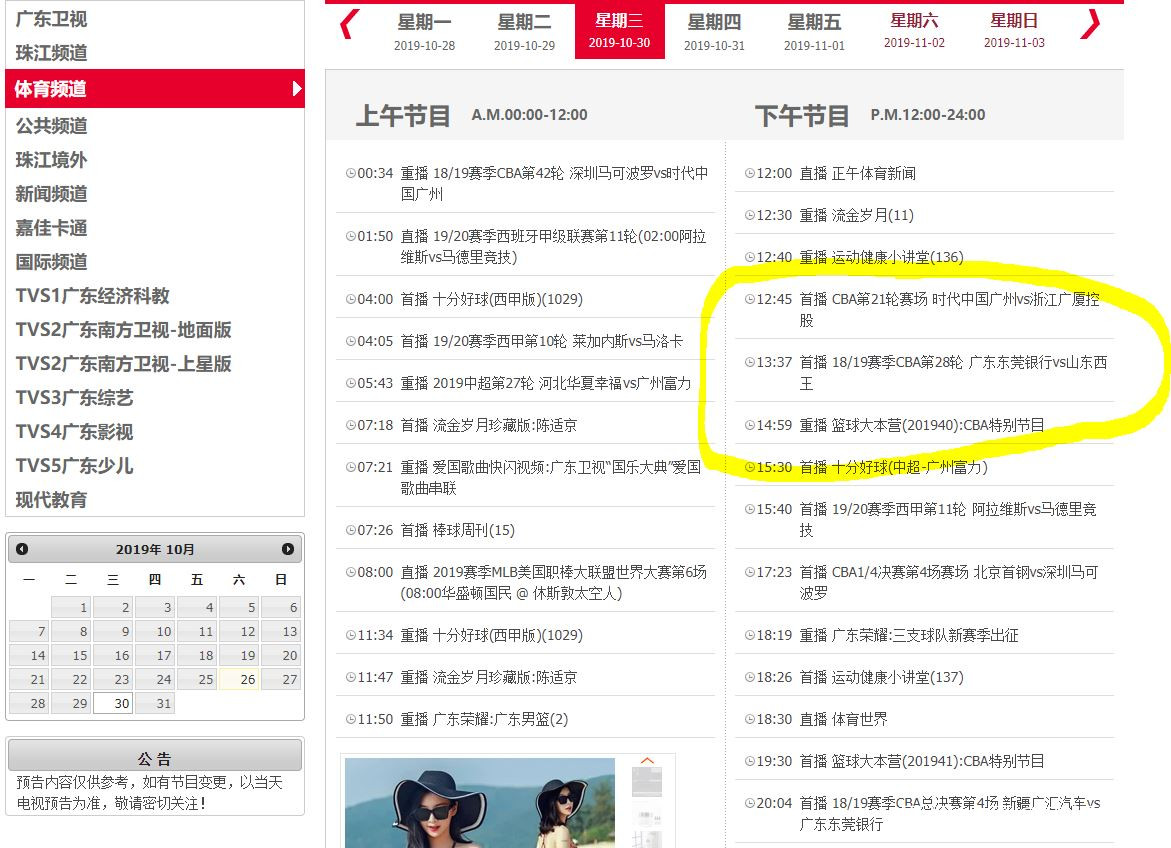Open TVS4广东影视 channel
The width and height of the screenshot is (1171, 848).
pyautogui.click(x=74, y=432)
